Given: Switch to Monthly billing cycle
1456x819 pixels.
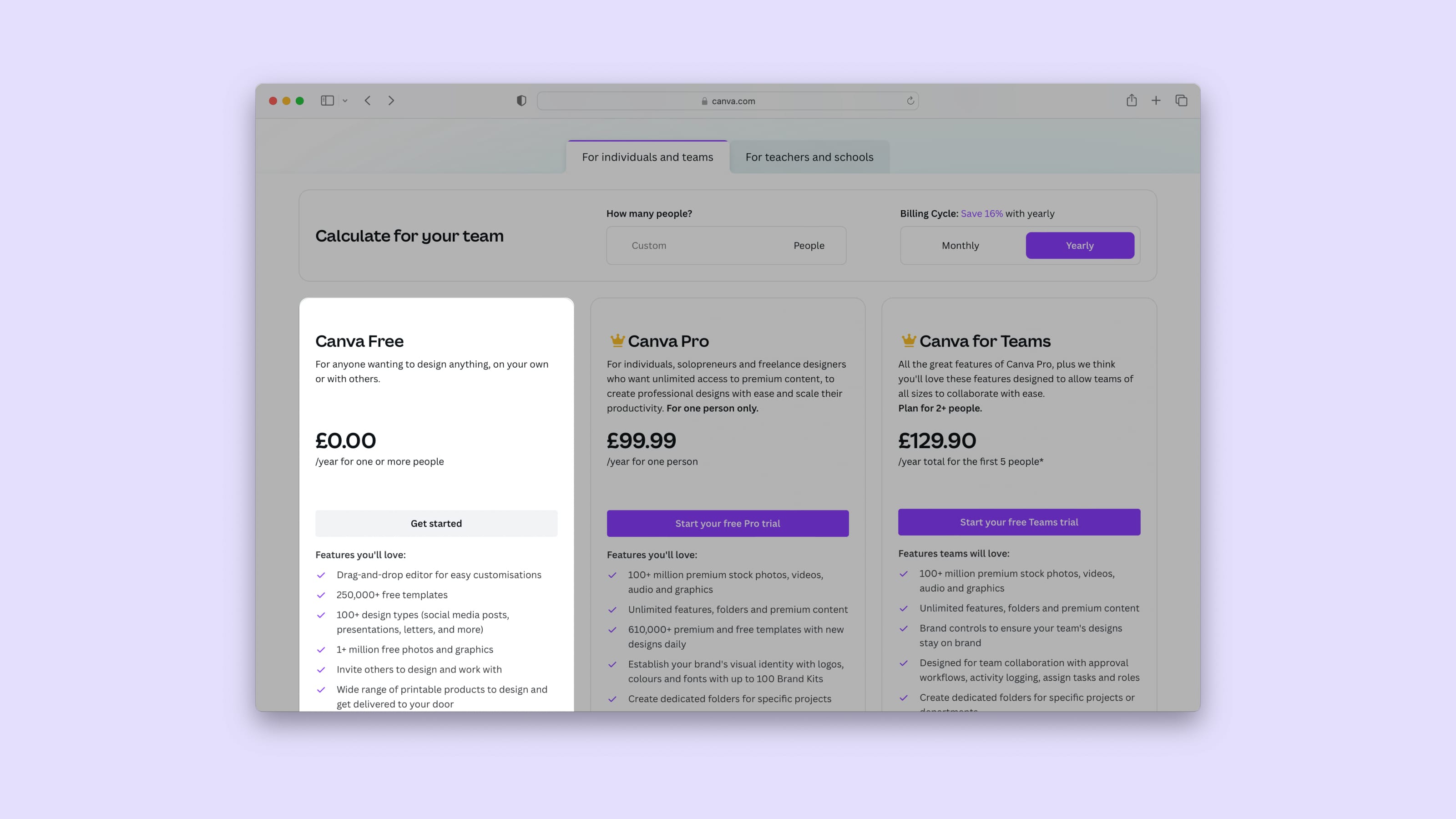Looking at the screenshot, I should [x=960, y=245].
